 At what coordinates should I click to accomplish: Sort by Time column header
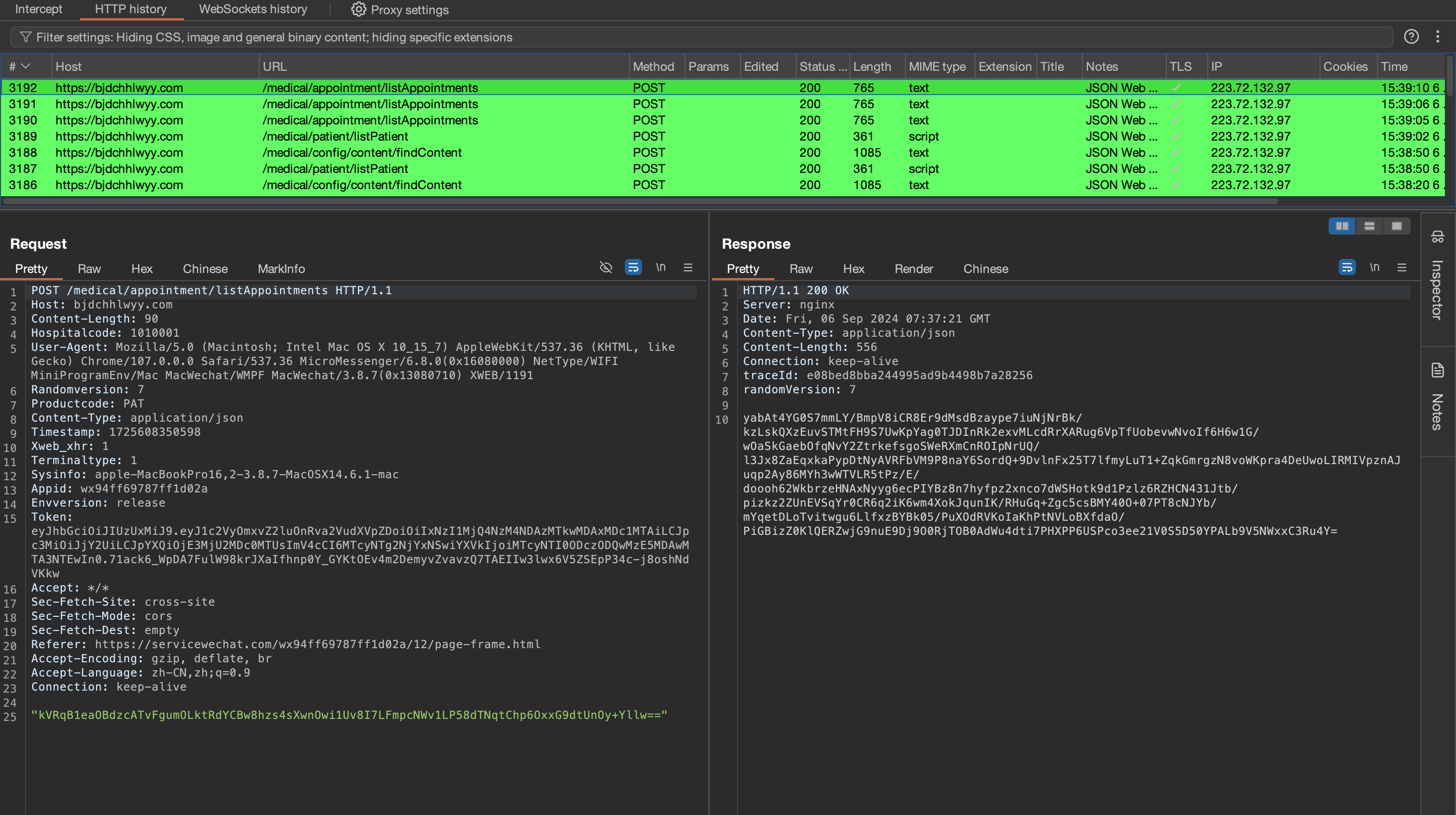tap(1411, 66)
